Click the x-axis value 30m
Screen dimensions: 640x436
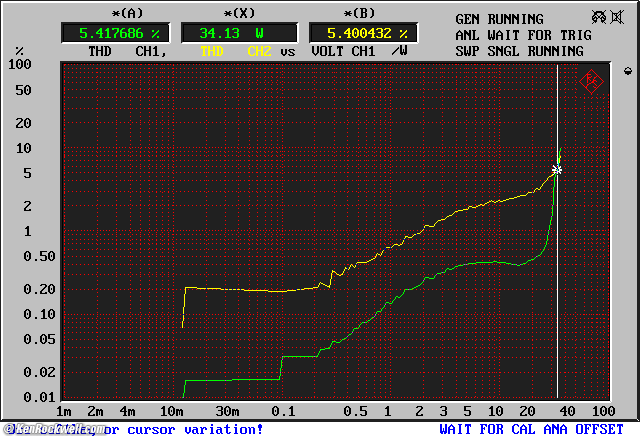pyautogui.click(x=227, y=411)
